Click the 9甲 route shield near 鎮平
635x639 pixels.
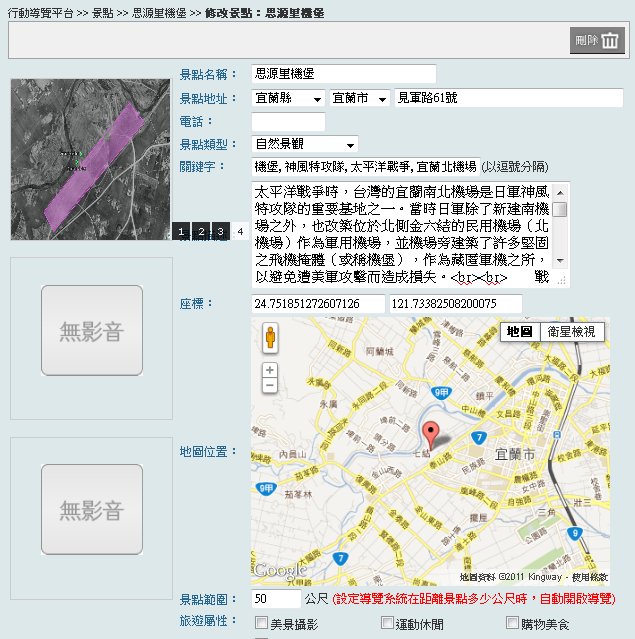coord(441,393)
